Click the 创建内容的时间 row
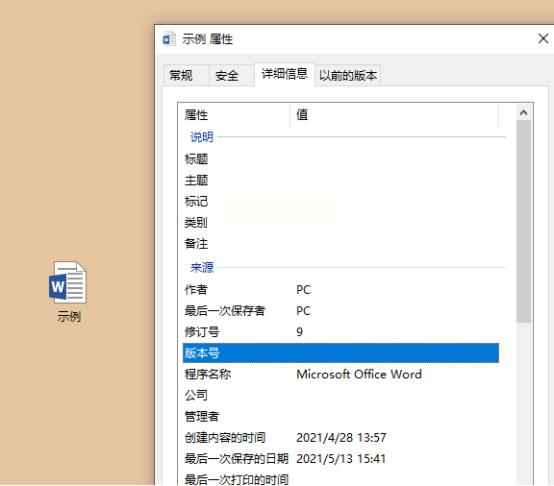This screenshot has height=486, width=554. (x=341, y=438)
